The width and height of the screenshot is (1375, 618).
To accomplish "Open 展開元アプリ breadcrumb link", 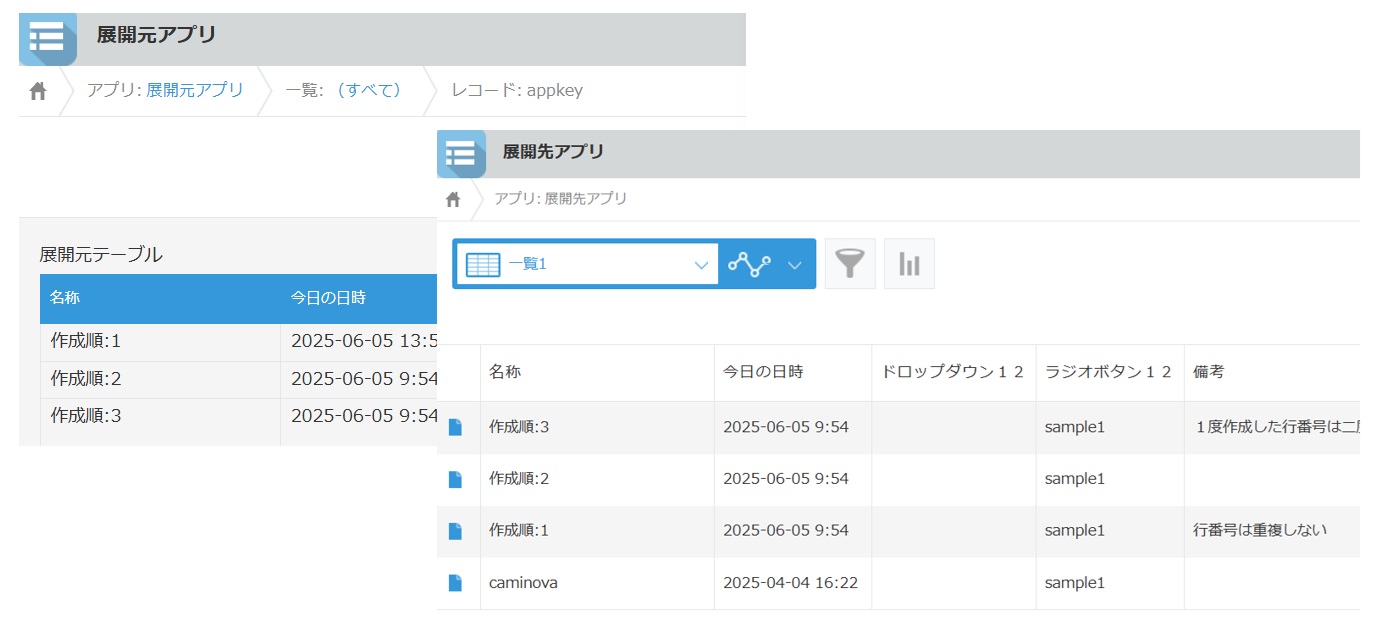I will click(x=195, y=90).
